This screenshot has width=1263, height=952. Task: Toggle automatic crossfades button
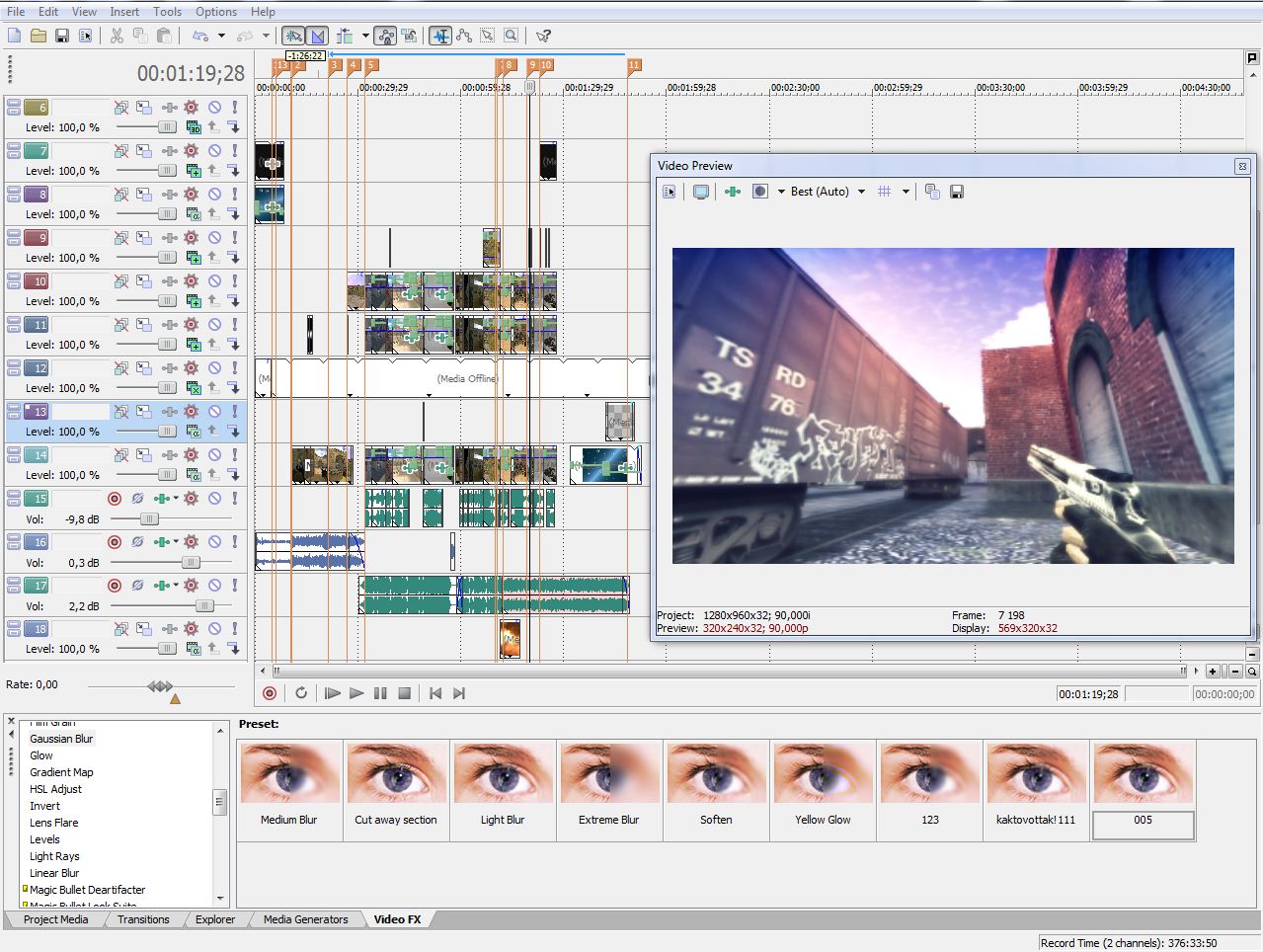(x=317, y=36)
